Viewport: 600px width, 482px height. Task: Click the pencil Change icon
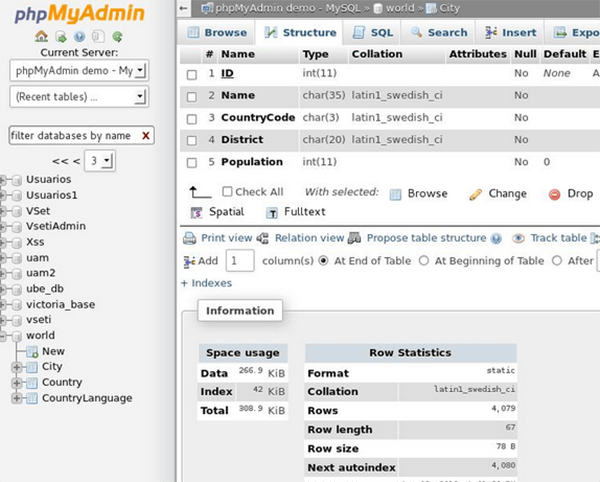[475, 194]
